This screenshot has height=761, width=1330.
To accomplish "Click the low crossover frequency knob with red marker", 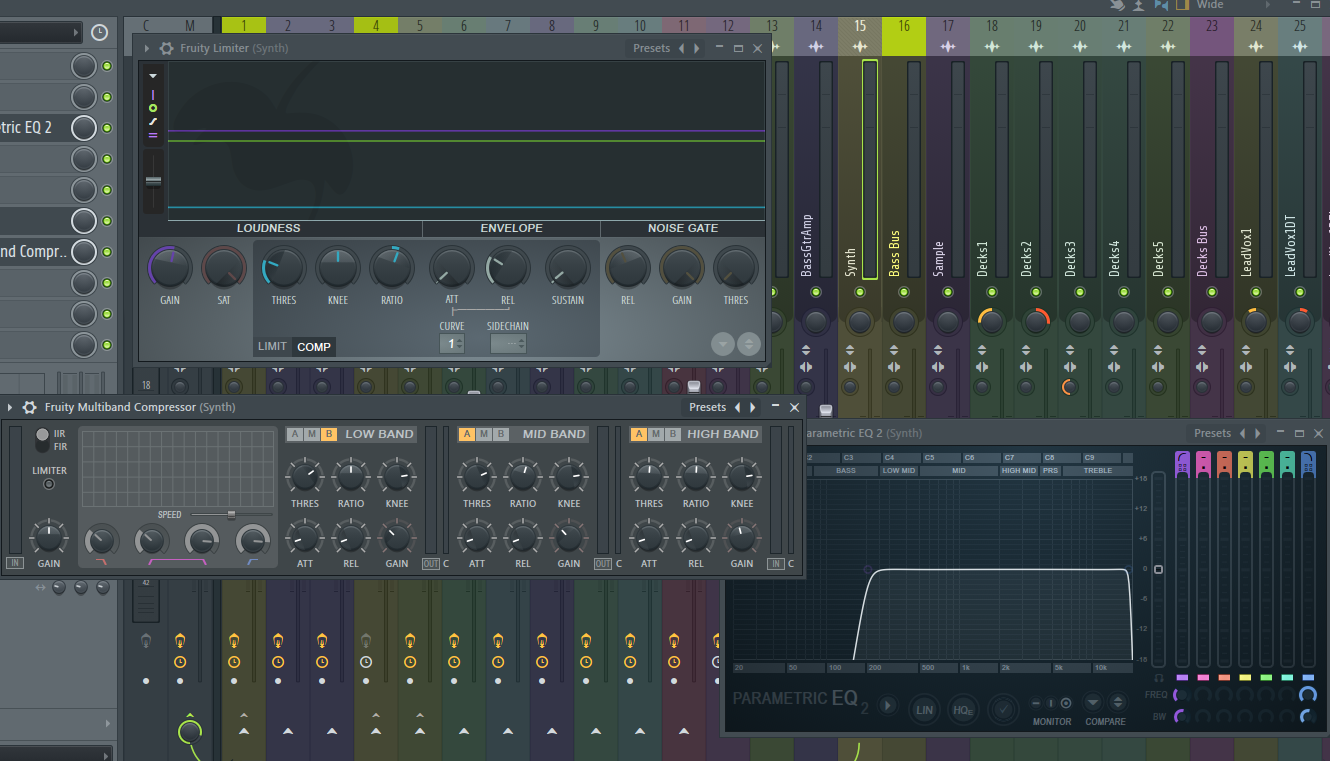I will click(x=100, y=541).
